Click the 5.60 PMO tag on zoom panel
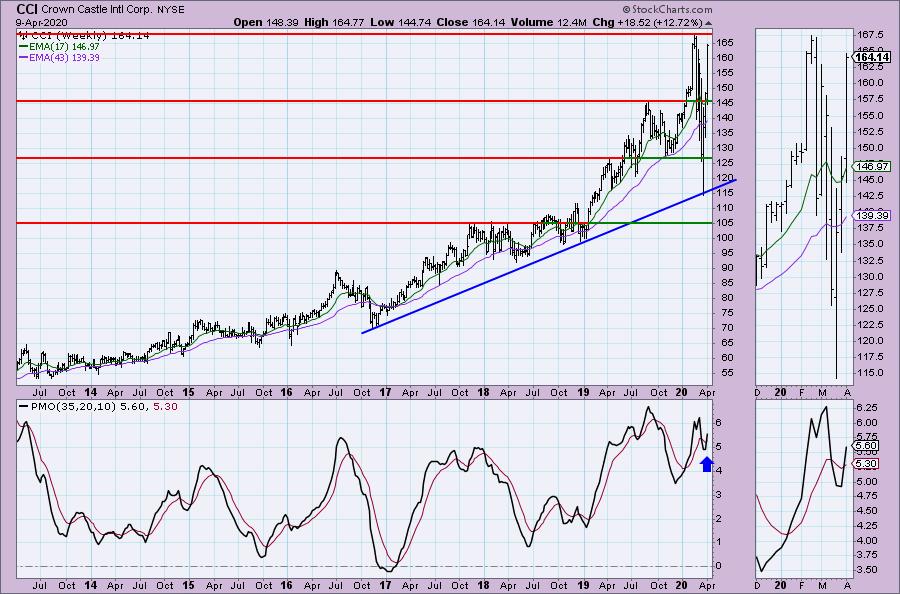The image size is (900, 594). coord(866,445)
